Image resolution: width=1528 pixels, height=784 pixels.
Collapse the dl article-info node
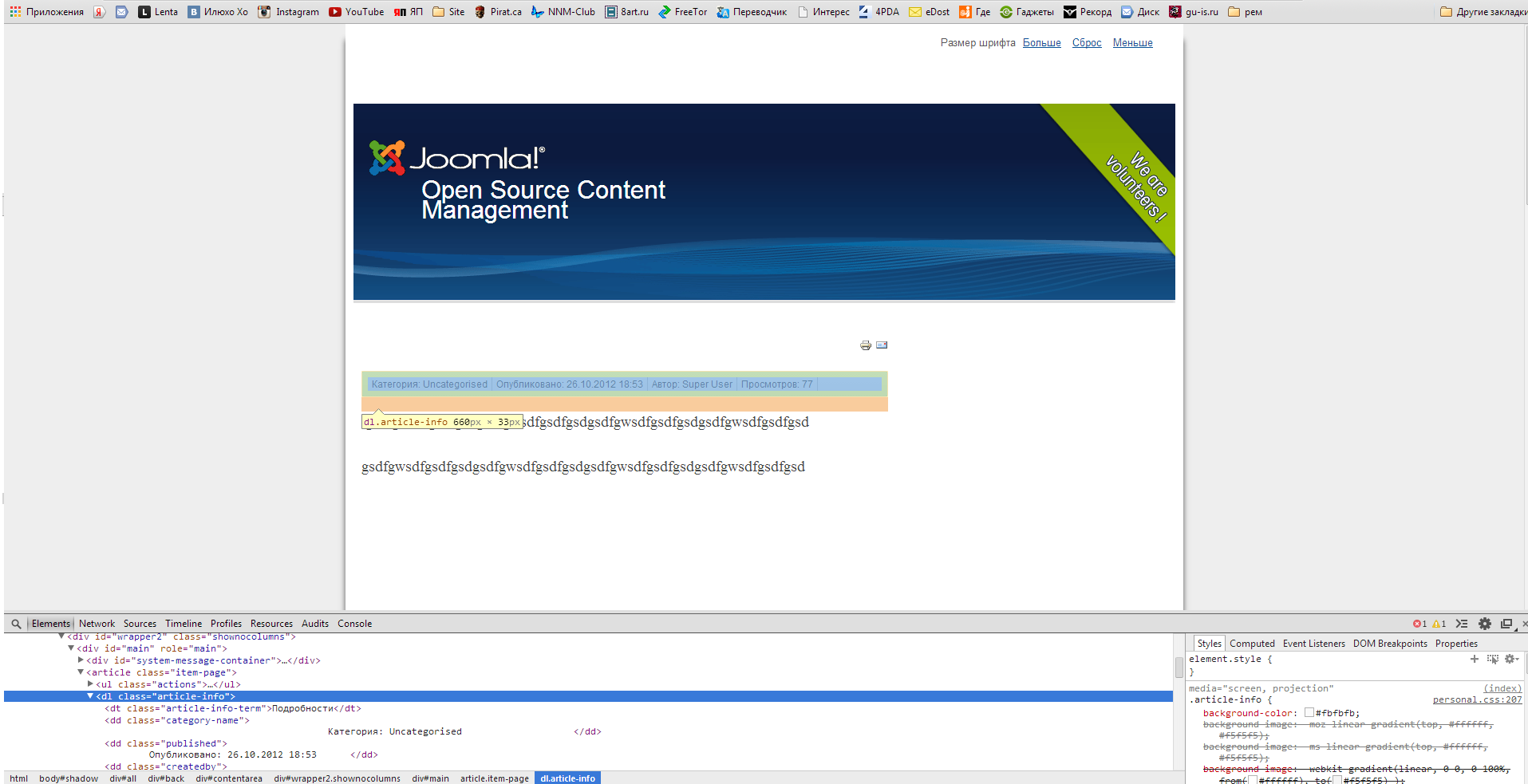[x=90, y=696]
